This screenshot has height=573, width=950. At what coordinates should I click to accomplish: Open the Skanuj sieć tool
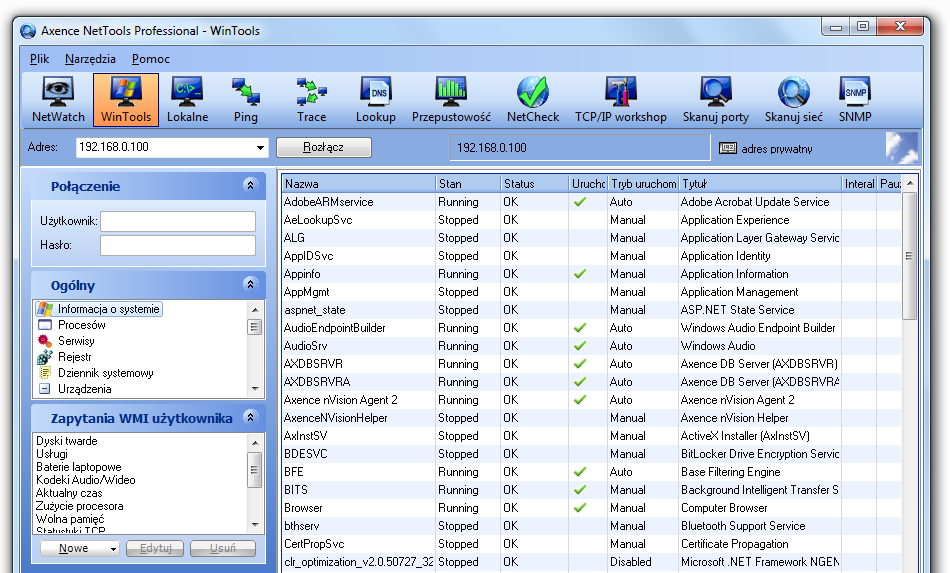point(794,100)
